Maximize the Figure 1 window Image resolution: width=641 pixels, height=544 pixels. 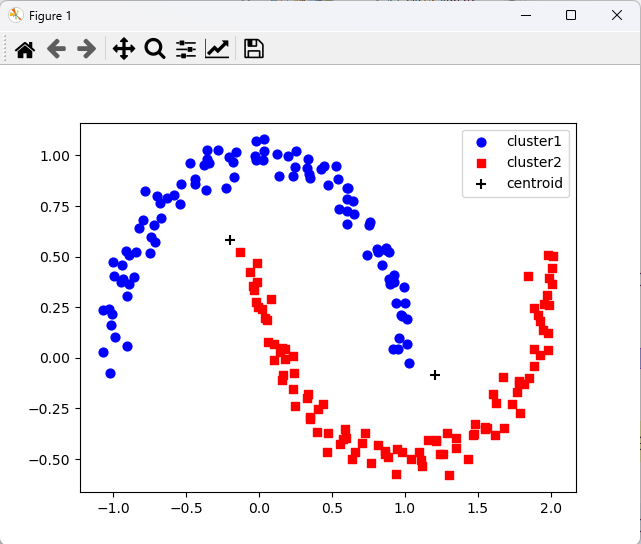[x=571, y=16]
